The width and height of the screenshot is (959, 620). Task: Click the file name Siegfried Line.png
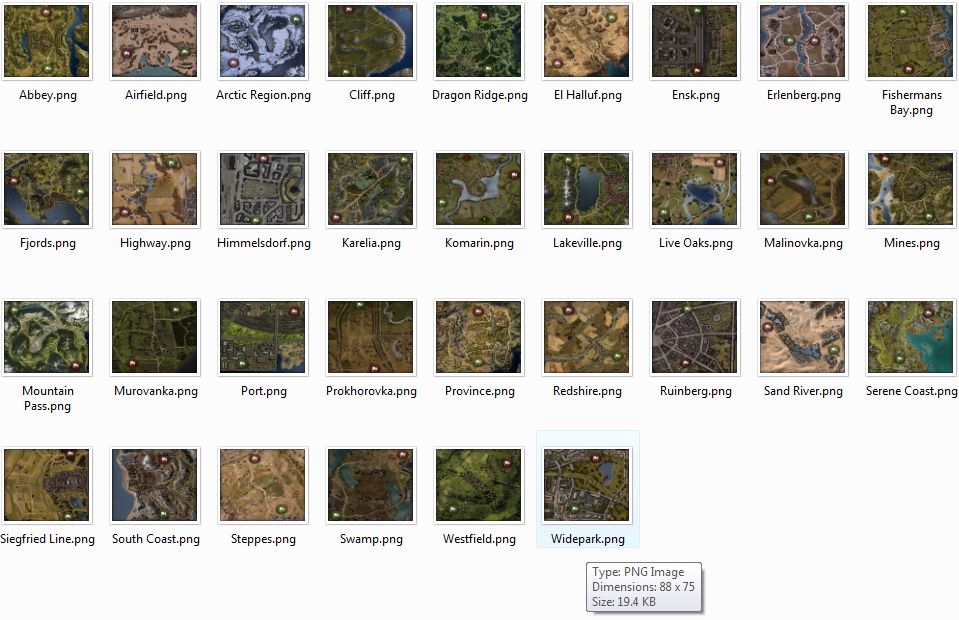[x=48, y=539]
